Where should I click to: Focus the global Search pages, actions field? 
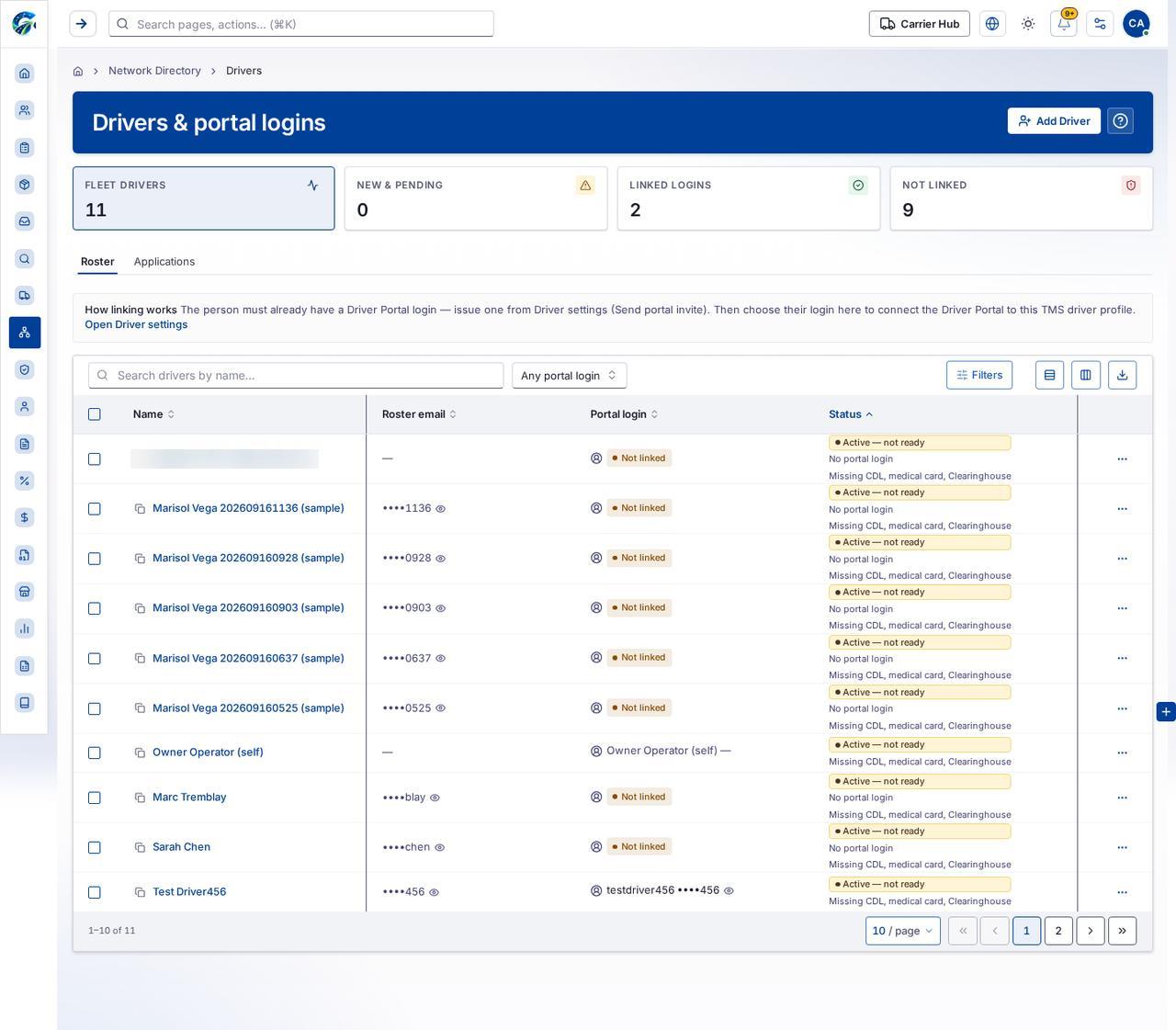click(301, 24)
